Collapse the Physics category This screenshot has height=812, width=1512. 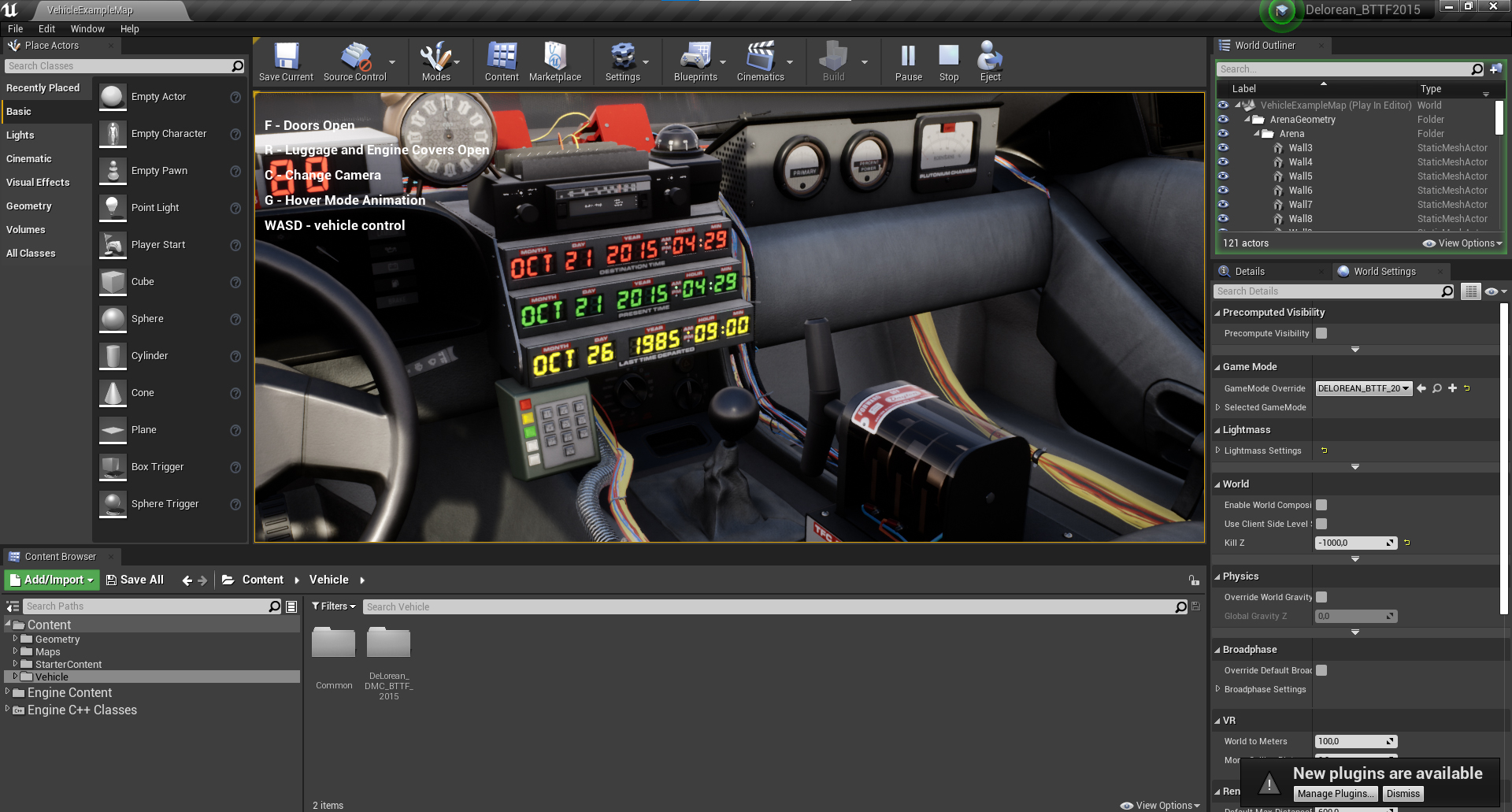[x=1217, y=577]
